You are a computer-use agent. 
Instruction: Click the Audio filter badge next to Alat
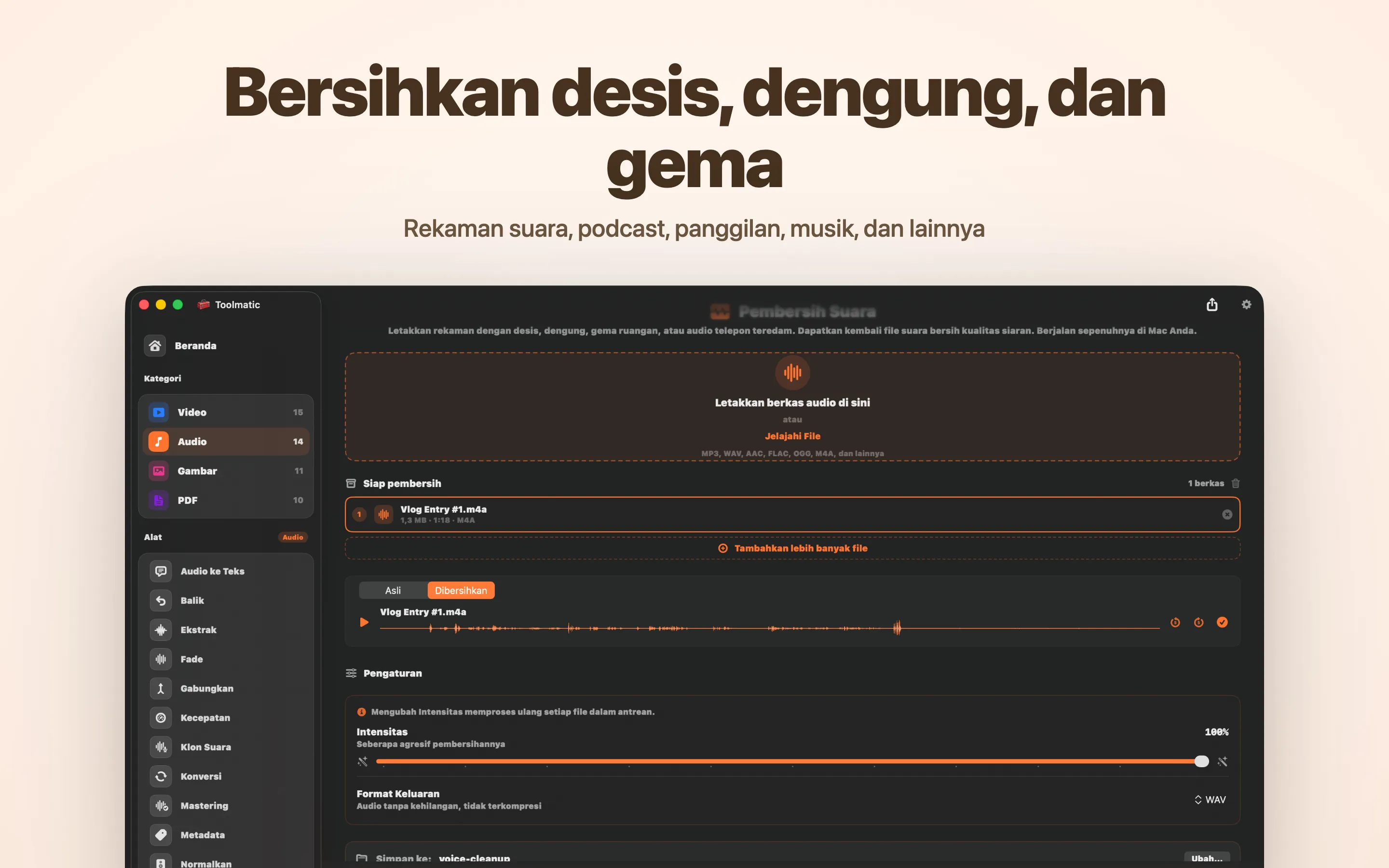(x=293, y=537)
